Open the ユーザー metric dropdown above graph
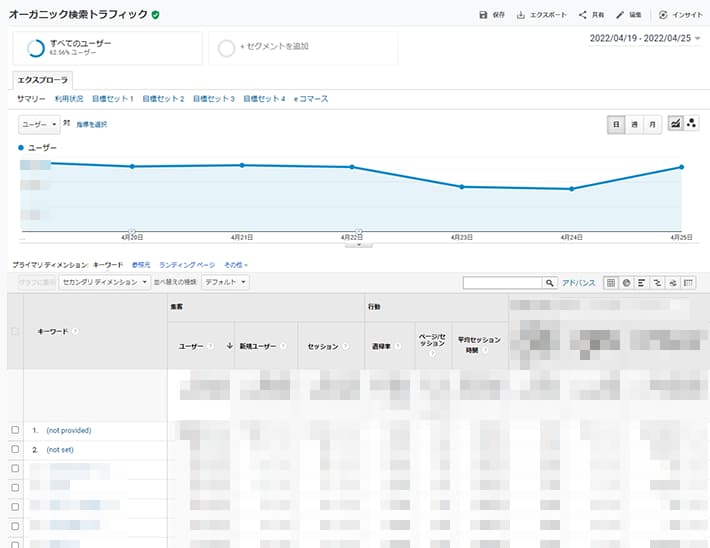Screen dimensions: 710x548 point(39,125)
